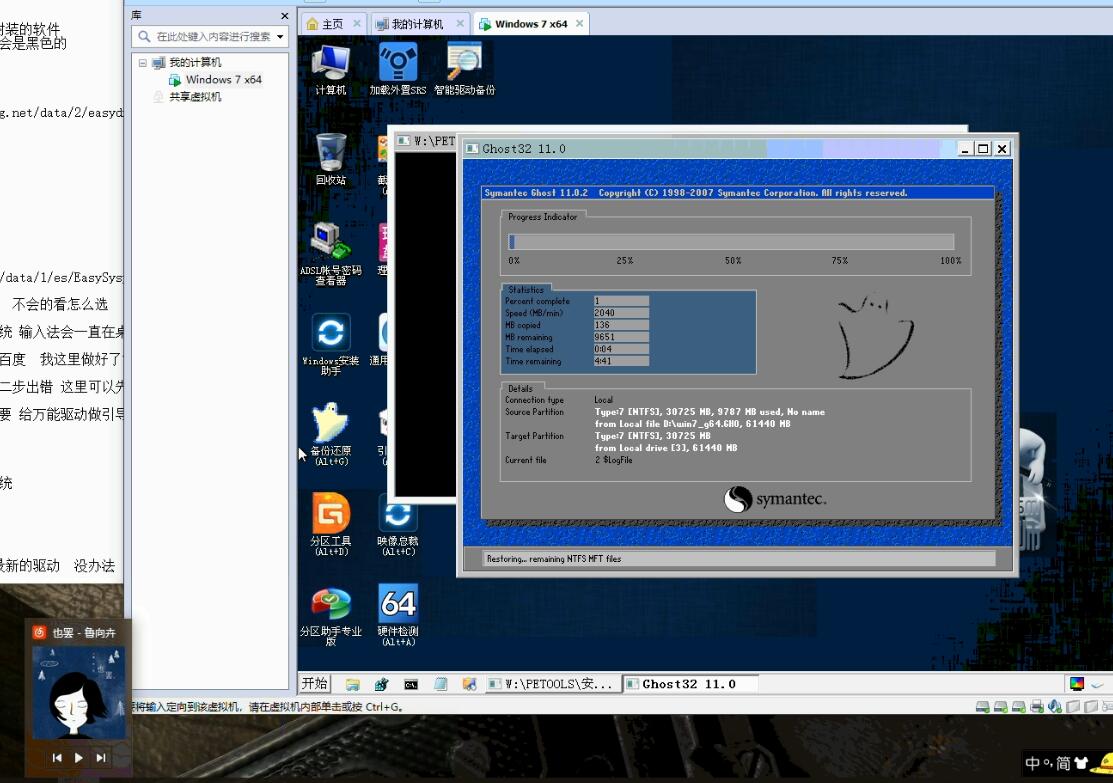Image resolution: width=1113 pixels, height=783 pixels.
Task: Open the library search dropdown arrow
Action: [x=280, y=37]
